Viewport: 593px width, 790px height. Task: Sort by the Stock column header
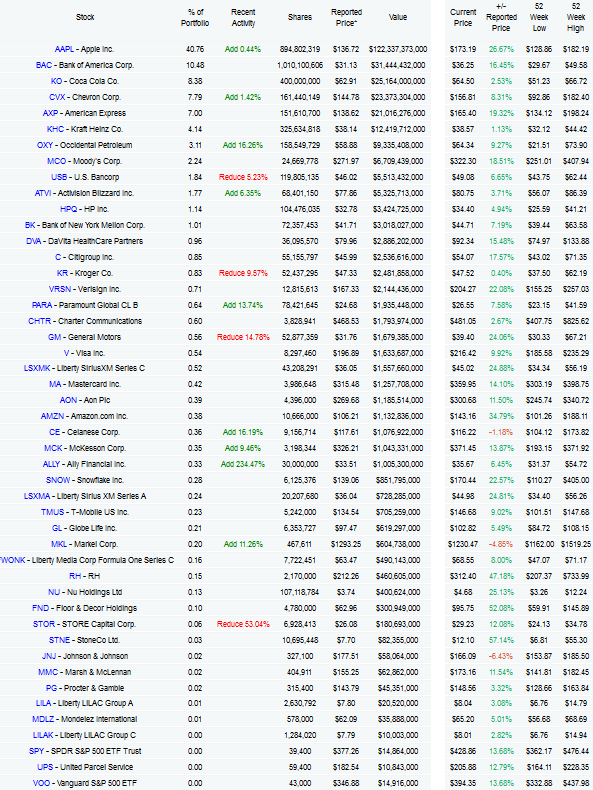point(85,17)
